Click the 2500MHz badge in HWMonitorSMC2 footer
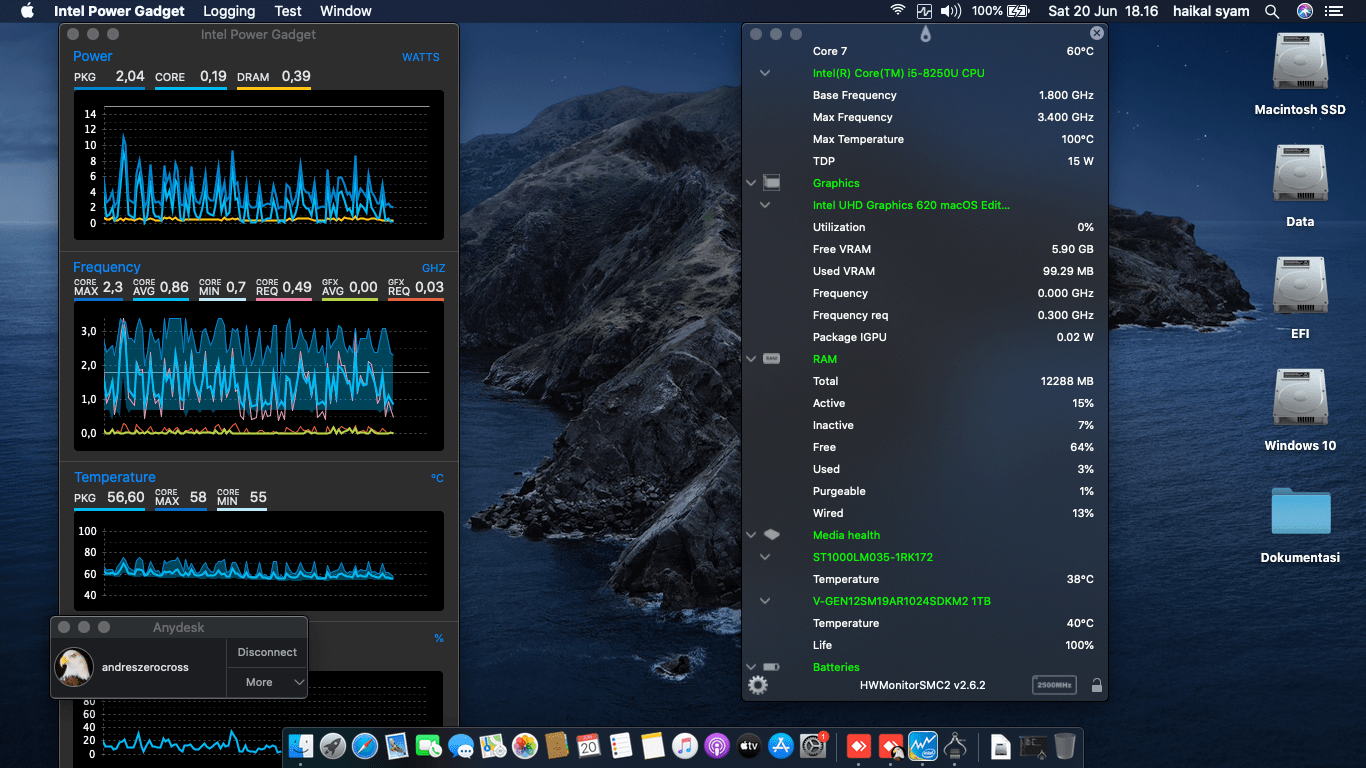The width and height of the screenshot is (1366, 768). click(x=1054, y=685)
